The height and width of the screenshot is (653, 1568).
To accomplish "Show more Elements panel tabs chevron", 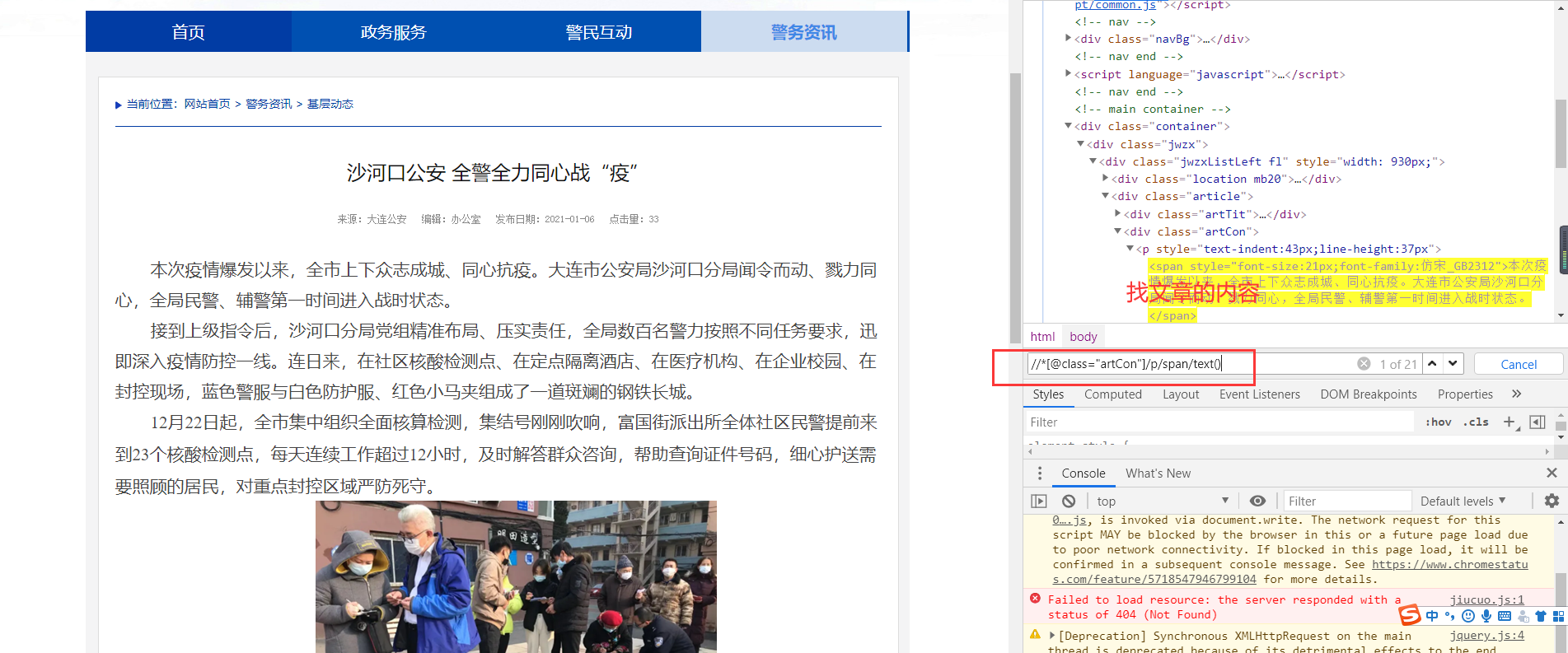I will [x=1517, y=394].
